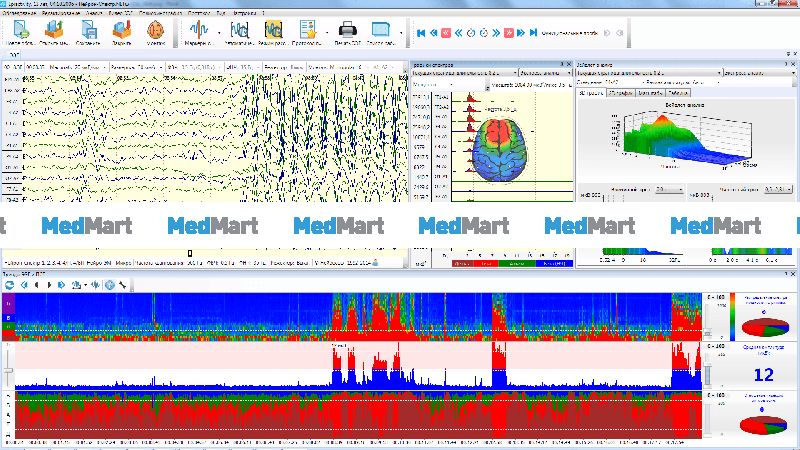The width and height of the screenshot is (800, 450).
Task: Open the protocol with star icon
Action: tap(308, 30)
